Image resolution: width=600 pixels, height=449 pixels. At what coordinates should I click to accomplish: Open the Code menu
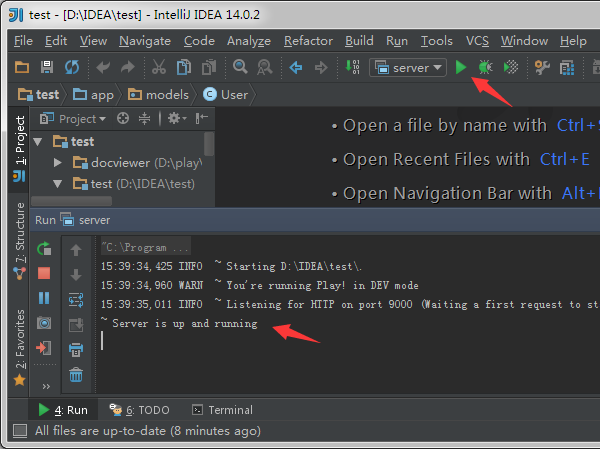coord(199,41)
